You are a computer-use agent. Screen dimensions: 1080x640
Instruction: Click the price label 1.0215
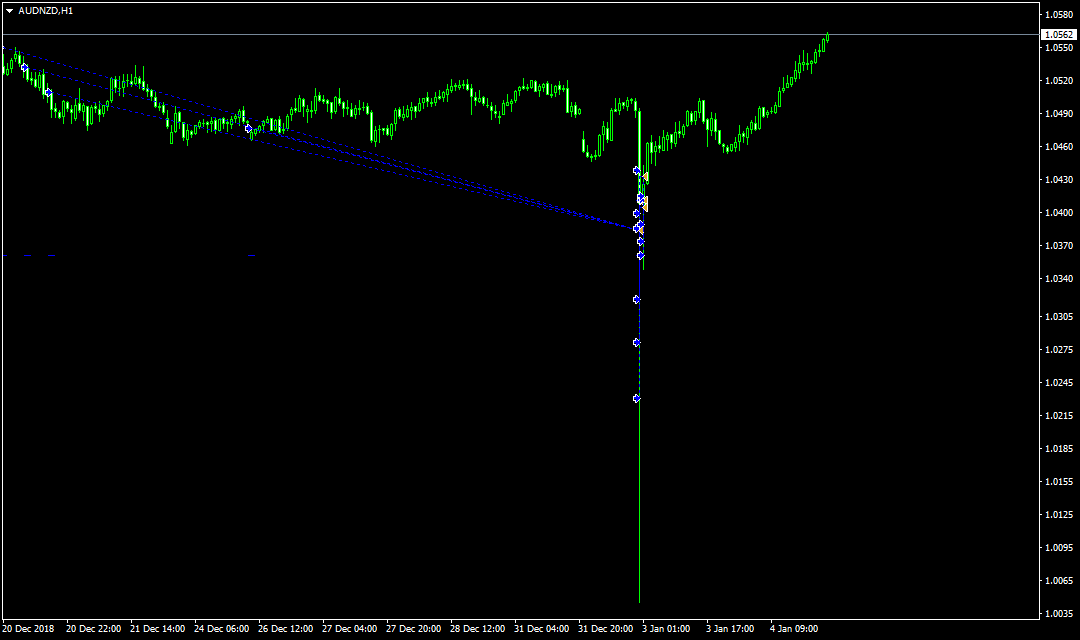pos(1059,416)
